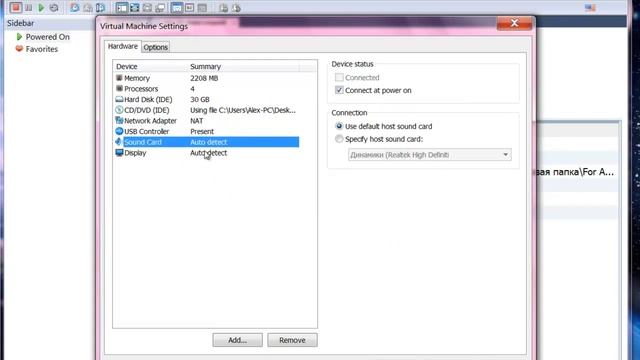The image size is (640, 360).
Task: Select the Summary View toolbar icon
Action: pyautogui.click(x=189, y=7)
